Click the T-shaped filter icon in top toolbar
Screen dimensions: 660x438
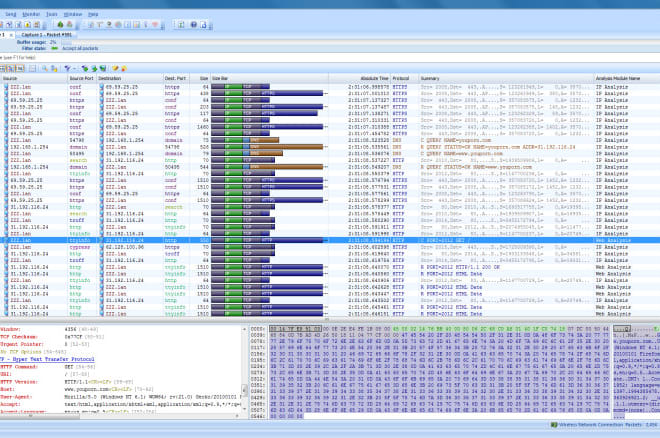[x=100, y=25]
